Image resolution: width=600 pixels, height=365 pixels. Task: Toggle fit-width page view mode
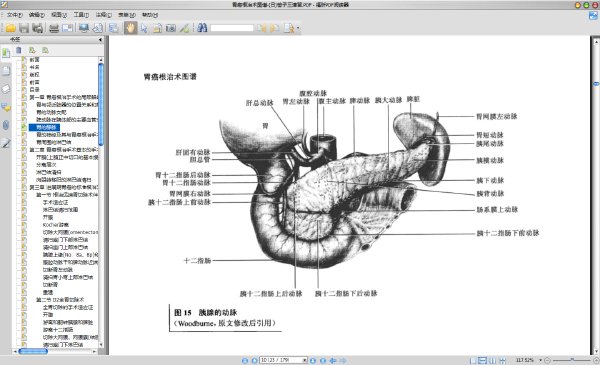(x=483, y=360)
